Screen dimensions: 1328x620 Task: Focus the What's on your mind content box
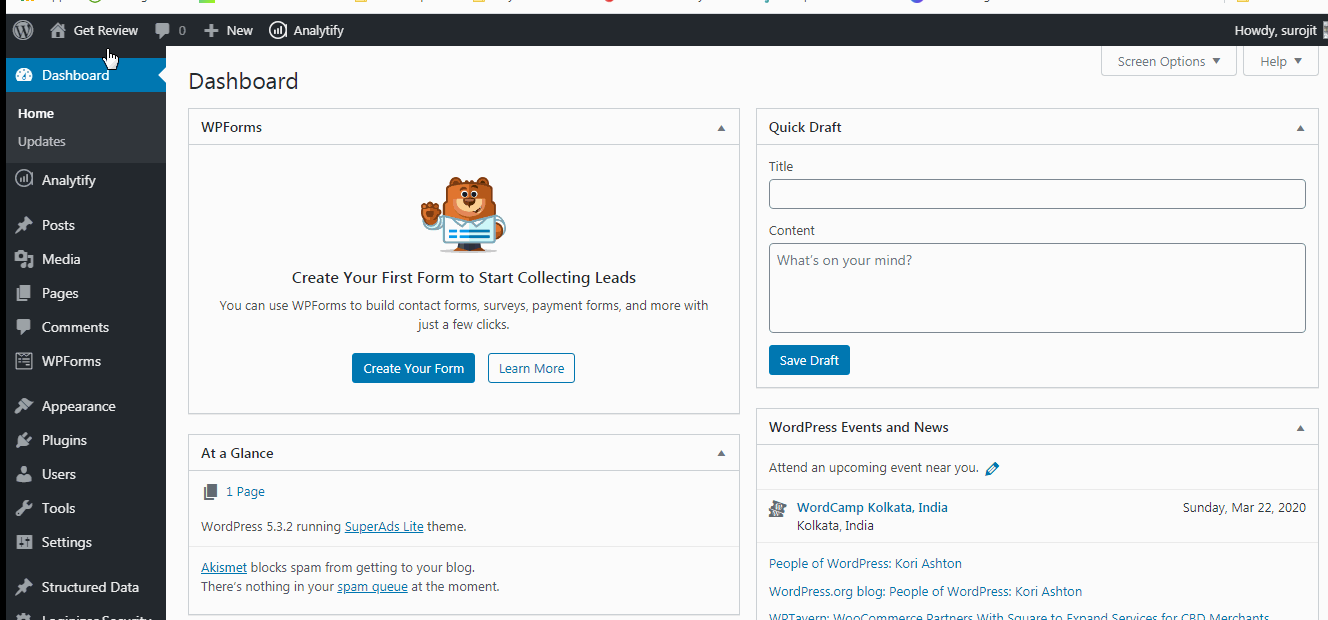1037,288
